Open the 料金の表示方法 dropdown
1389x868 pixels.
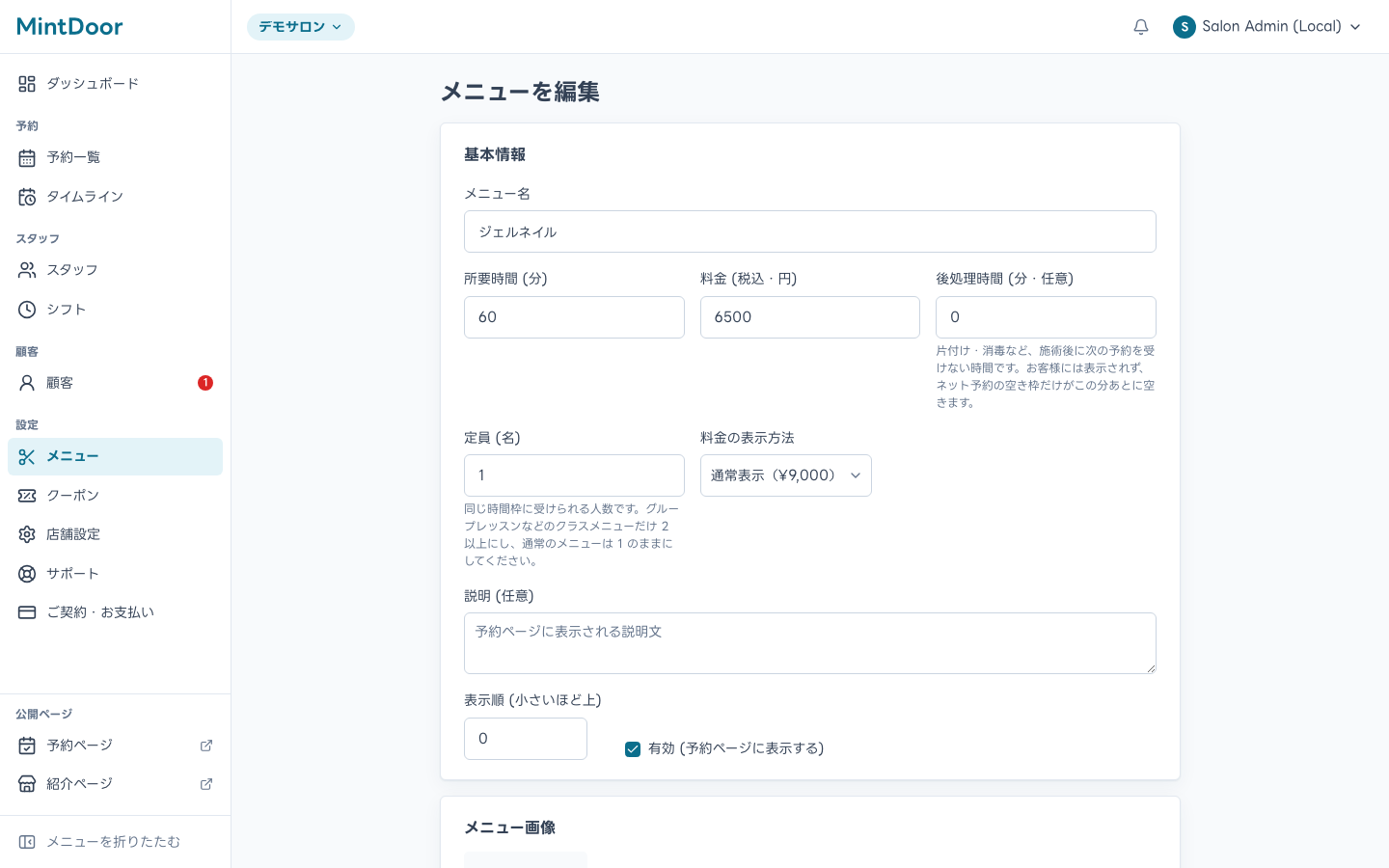786,475
